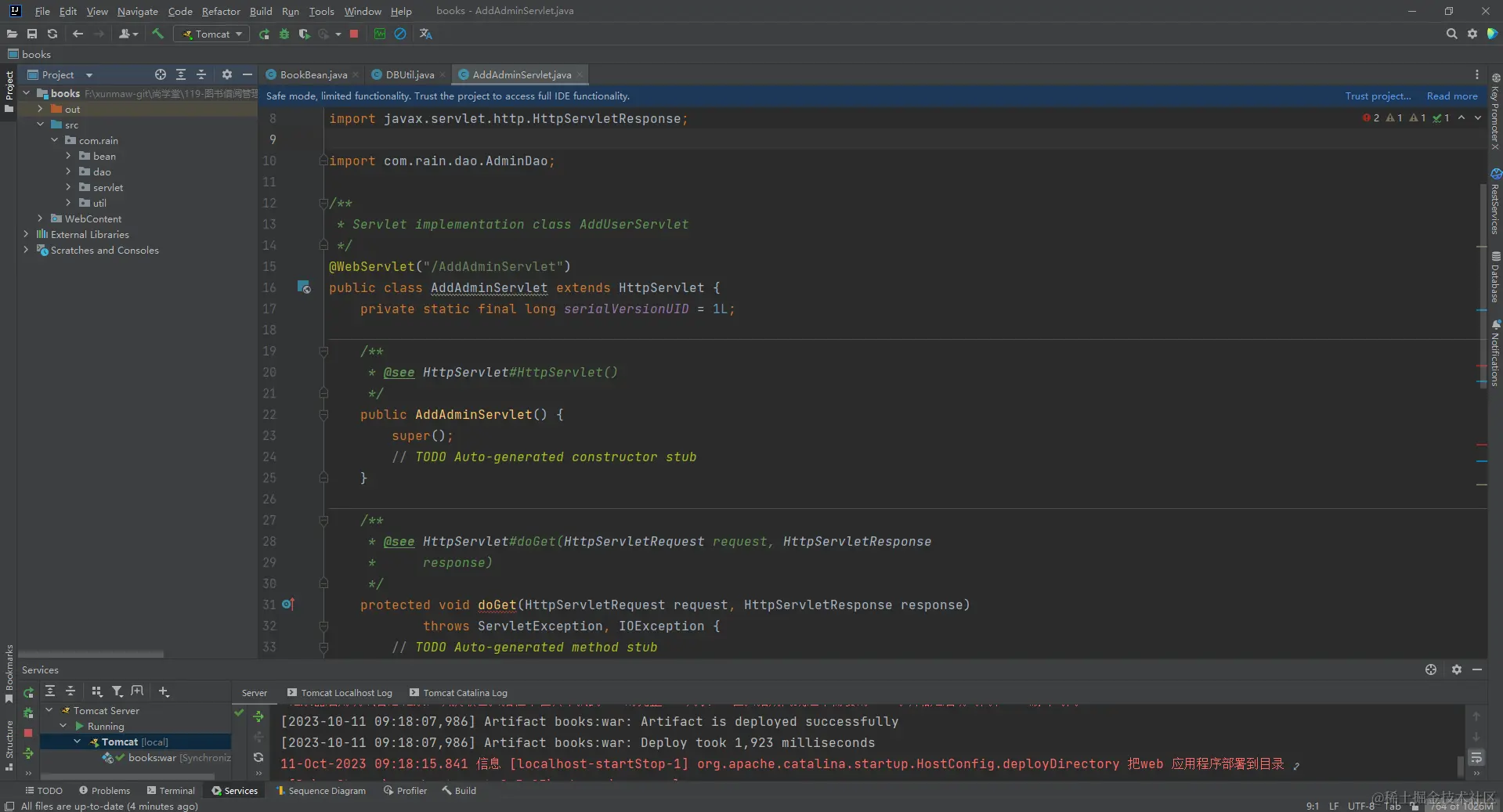
Task: Expand the WebContent folder in the project tree
Action: pyautogui.click(x=41, y=218)
